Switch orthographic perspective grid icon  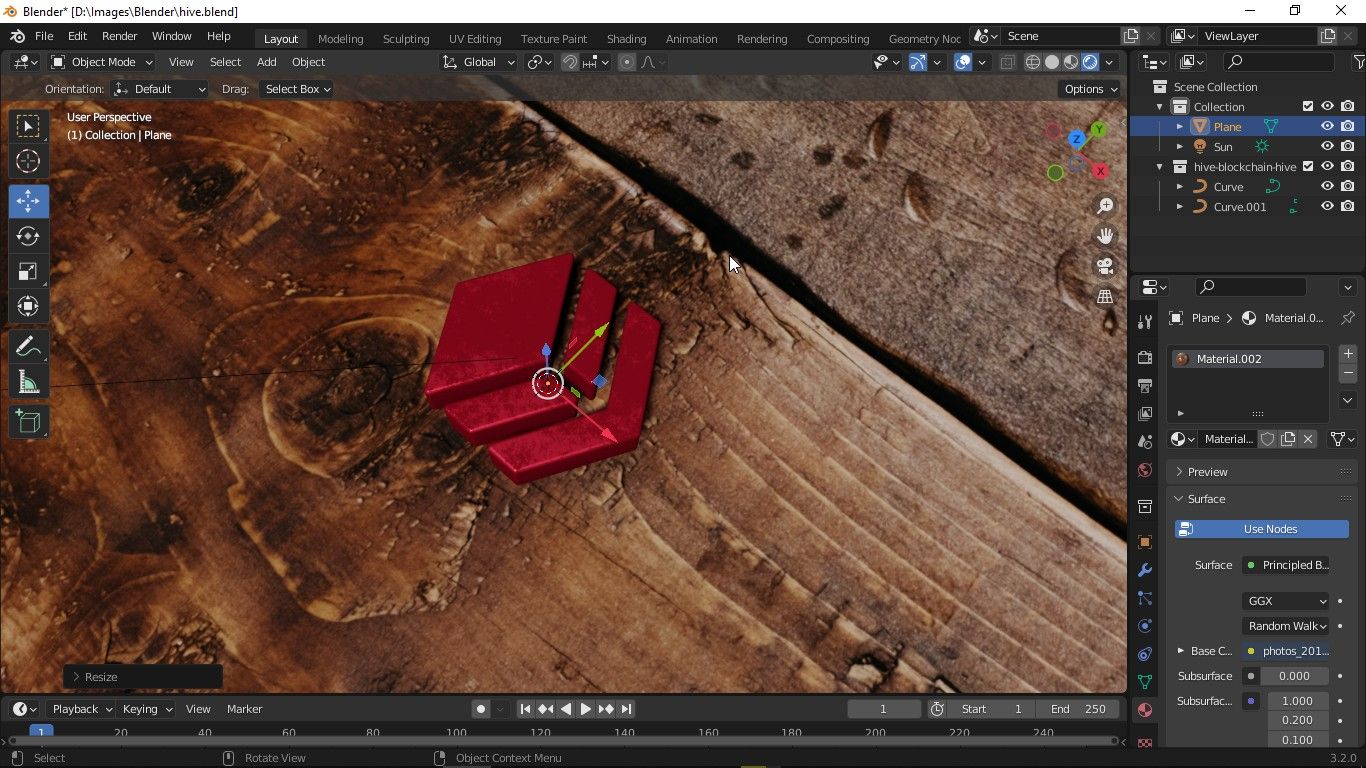click(x=1105, y=296)
